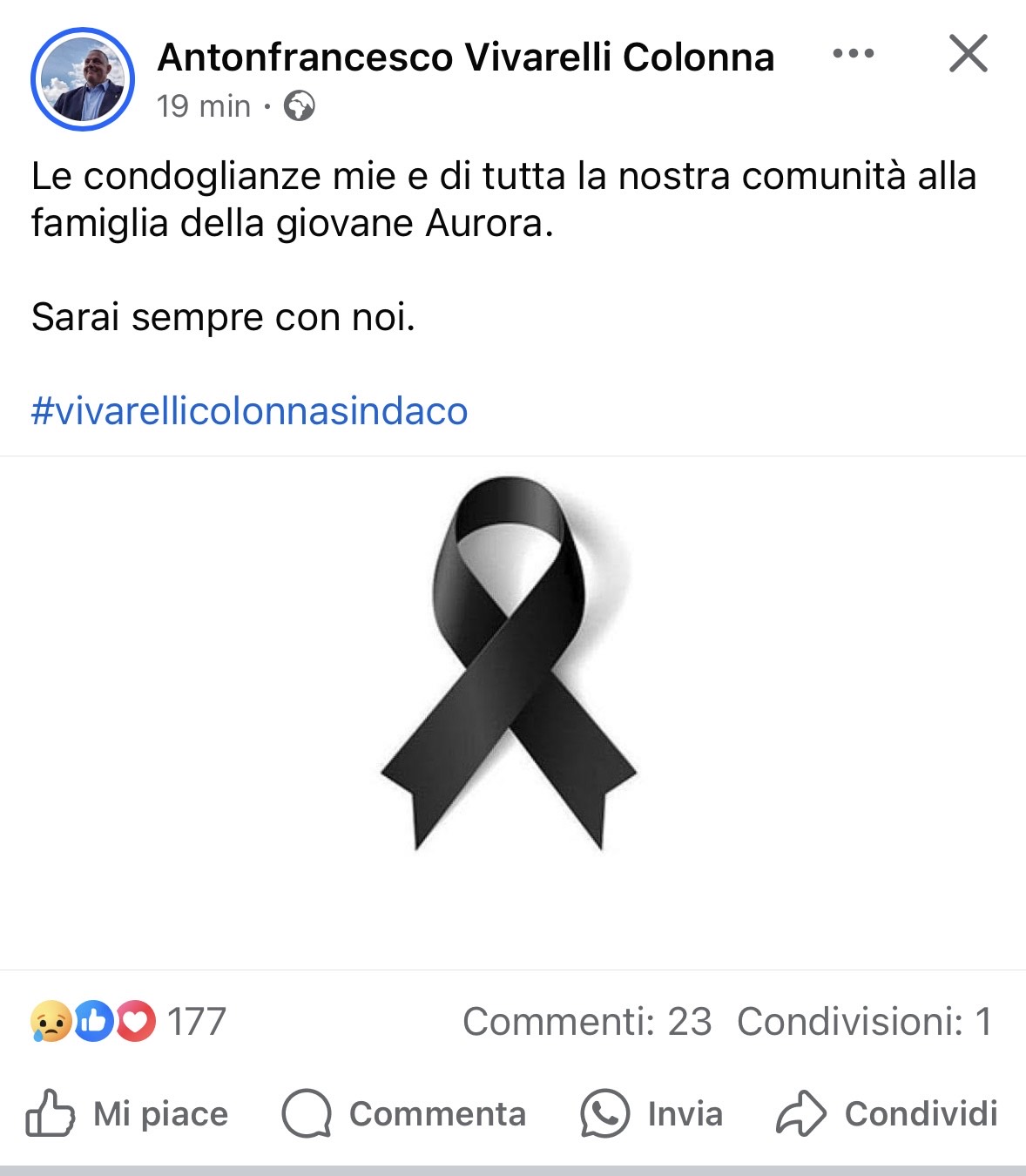Like the post with Mi piace

coord(127,1113)
